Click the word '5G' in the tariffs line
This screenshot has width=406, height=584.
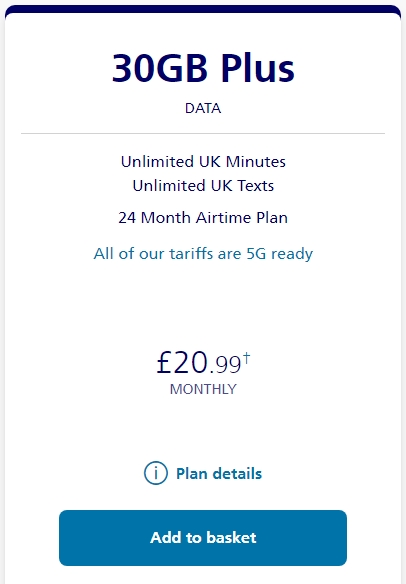pyautogui.click(x=256, y=254)
